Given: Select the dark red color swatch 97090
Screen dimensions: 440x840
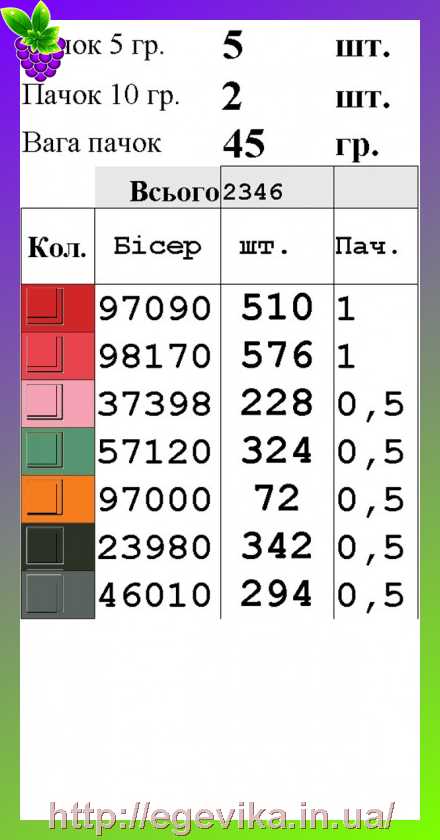Looking at the screenshot, I should 58,308.
